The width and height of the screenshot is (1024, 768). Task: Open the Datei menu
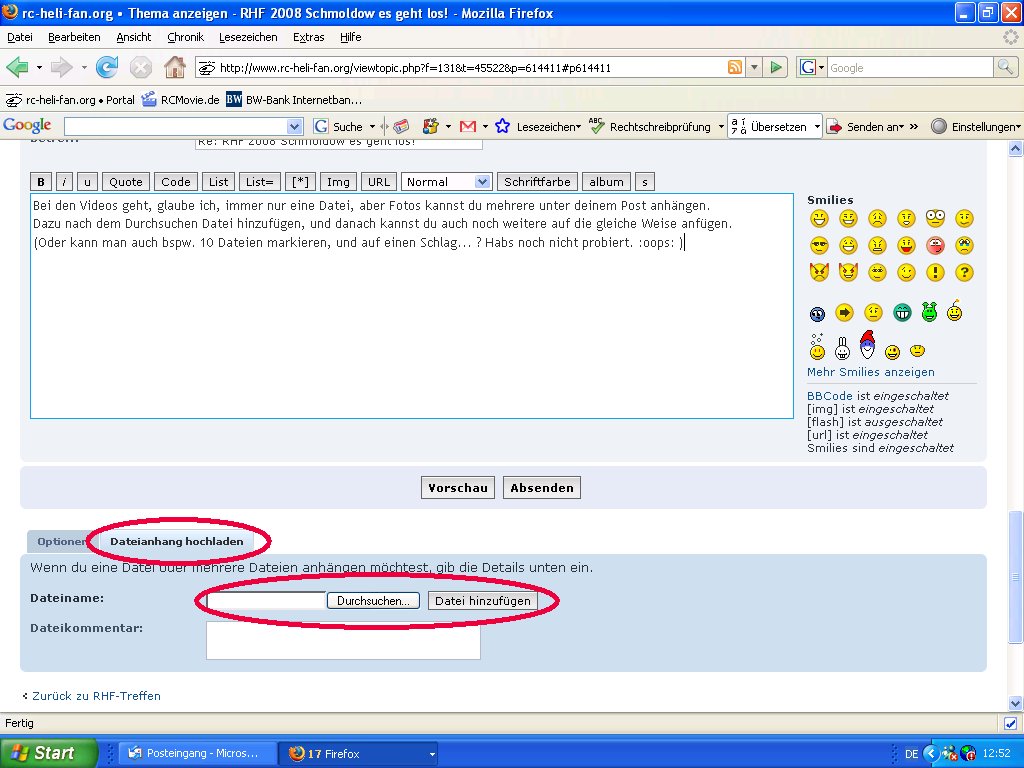point(20,37)
